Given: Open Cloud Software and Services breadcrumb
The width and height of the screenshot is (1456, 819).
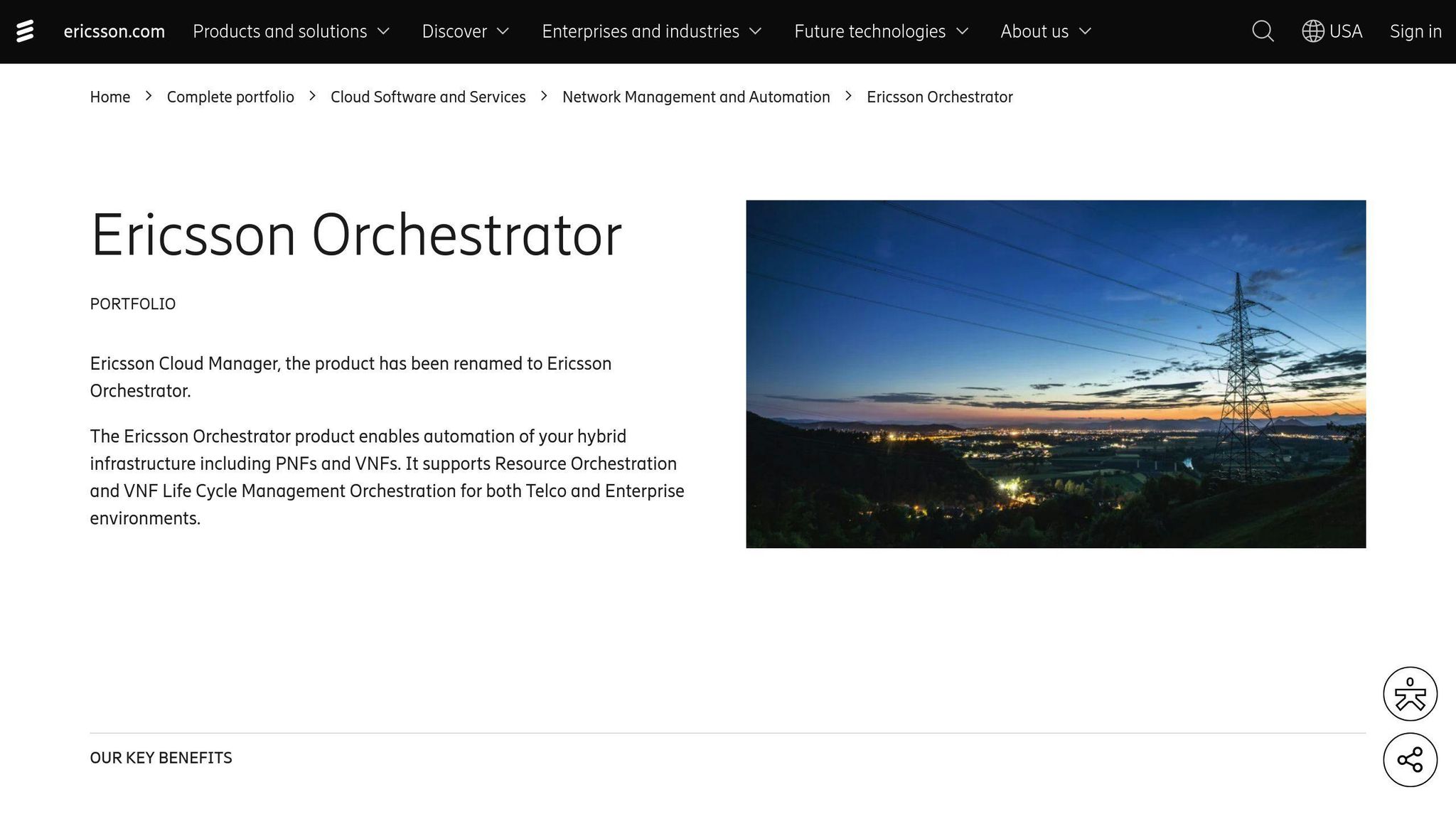Looking at the screenshot, I should [428, 97].
